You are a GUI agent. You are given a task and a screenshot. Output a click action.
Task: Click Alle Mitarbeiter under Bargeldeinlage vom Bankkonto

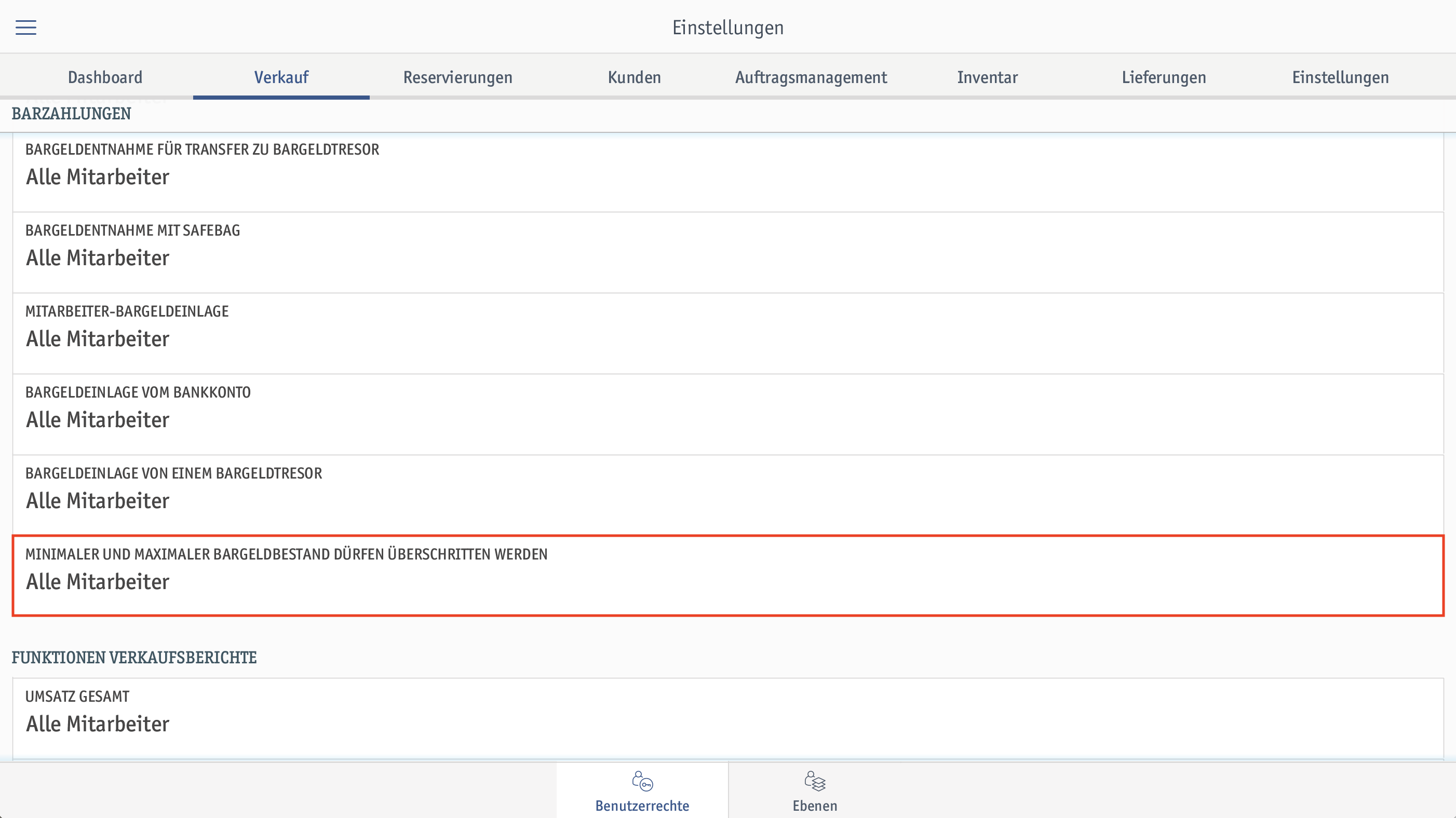pos(98,420)
